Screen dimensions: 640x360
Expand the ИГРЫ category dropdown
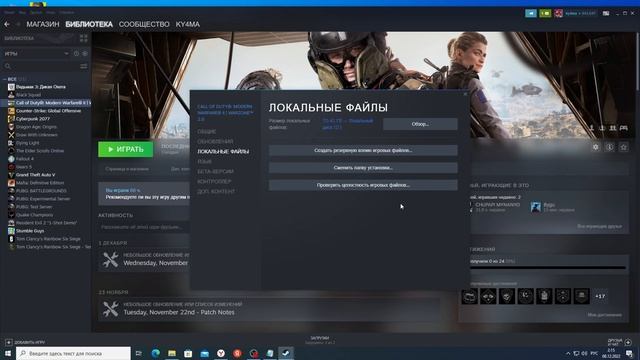pyautogui.click(x=66, y=53)
